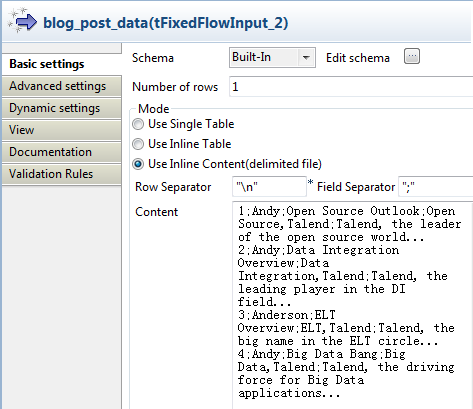Click the line starting "1;Andy;Open Source Outlook"

point(347,211)
